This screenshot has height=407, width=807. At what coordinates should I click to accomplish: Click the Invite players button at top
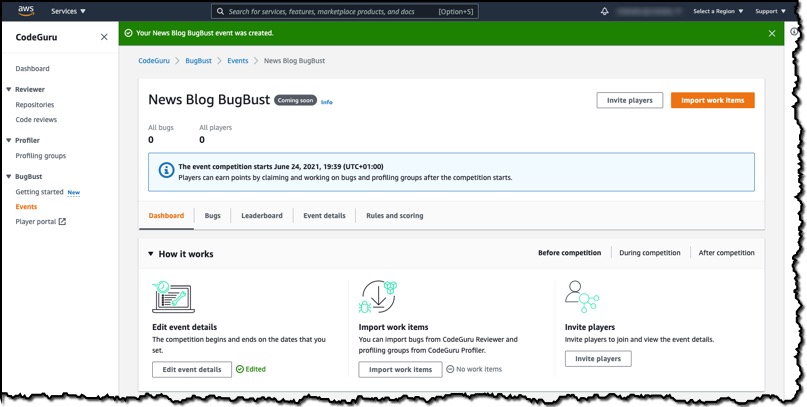point(629,100)
